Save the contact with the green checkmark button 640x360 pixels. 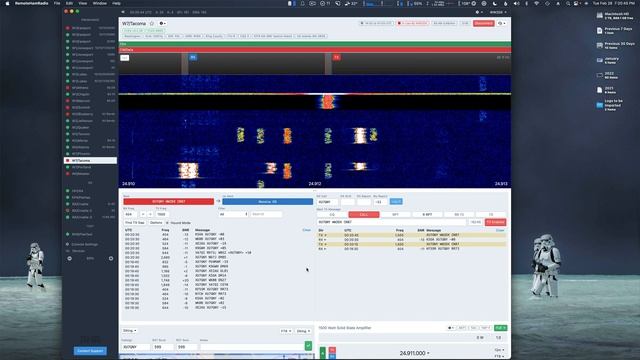click(x=308, y=346)
